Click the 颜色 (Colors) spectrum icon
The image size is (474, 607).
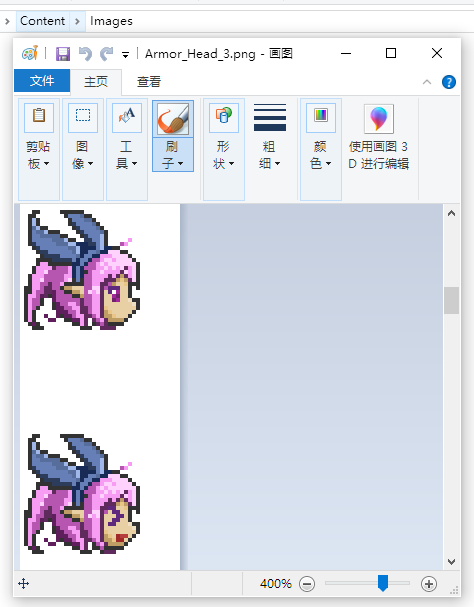tap(321, 116)
